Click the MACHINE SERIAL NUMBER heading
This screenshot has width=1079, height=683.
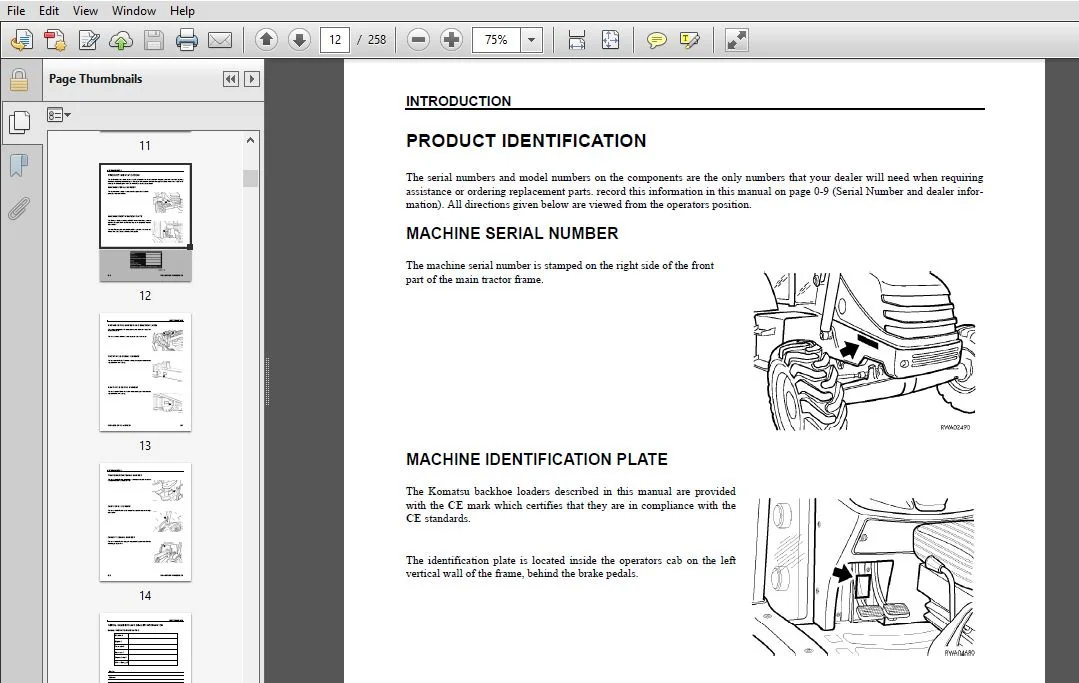[x=512, y=233]
